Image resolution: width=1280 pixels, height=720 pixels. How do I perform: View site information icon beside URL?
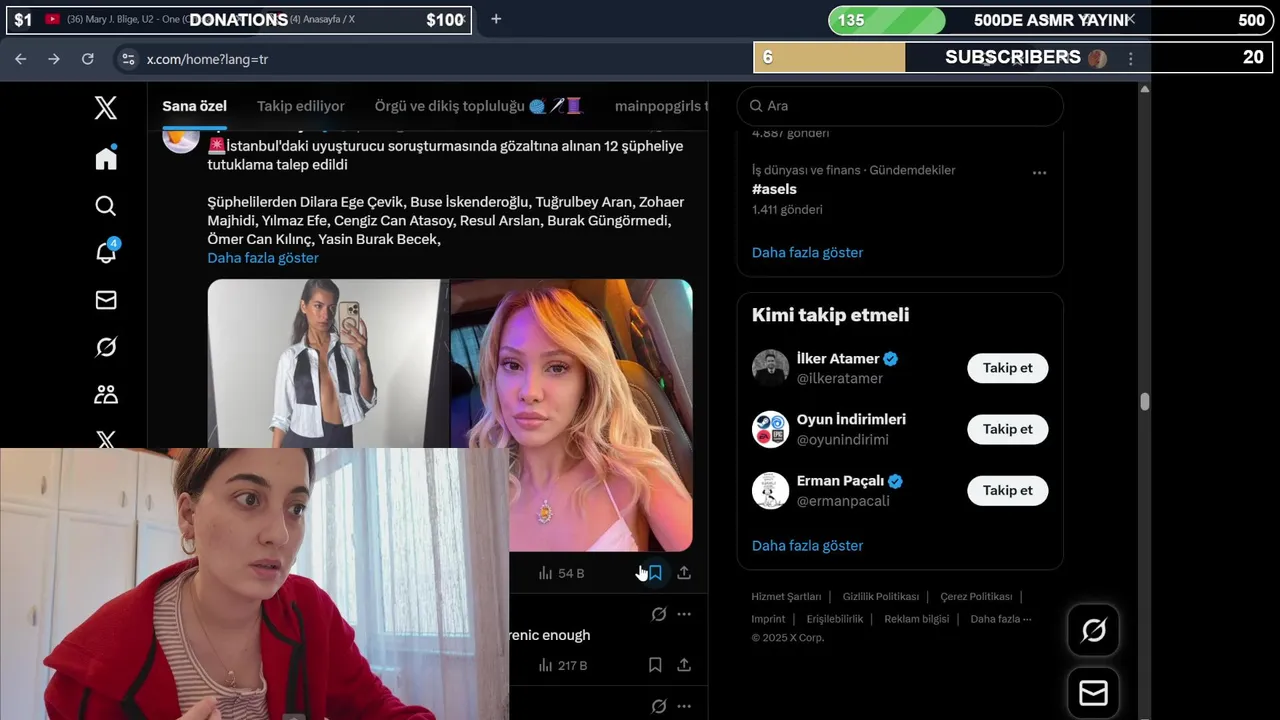pos(128,59)
